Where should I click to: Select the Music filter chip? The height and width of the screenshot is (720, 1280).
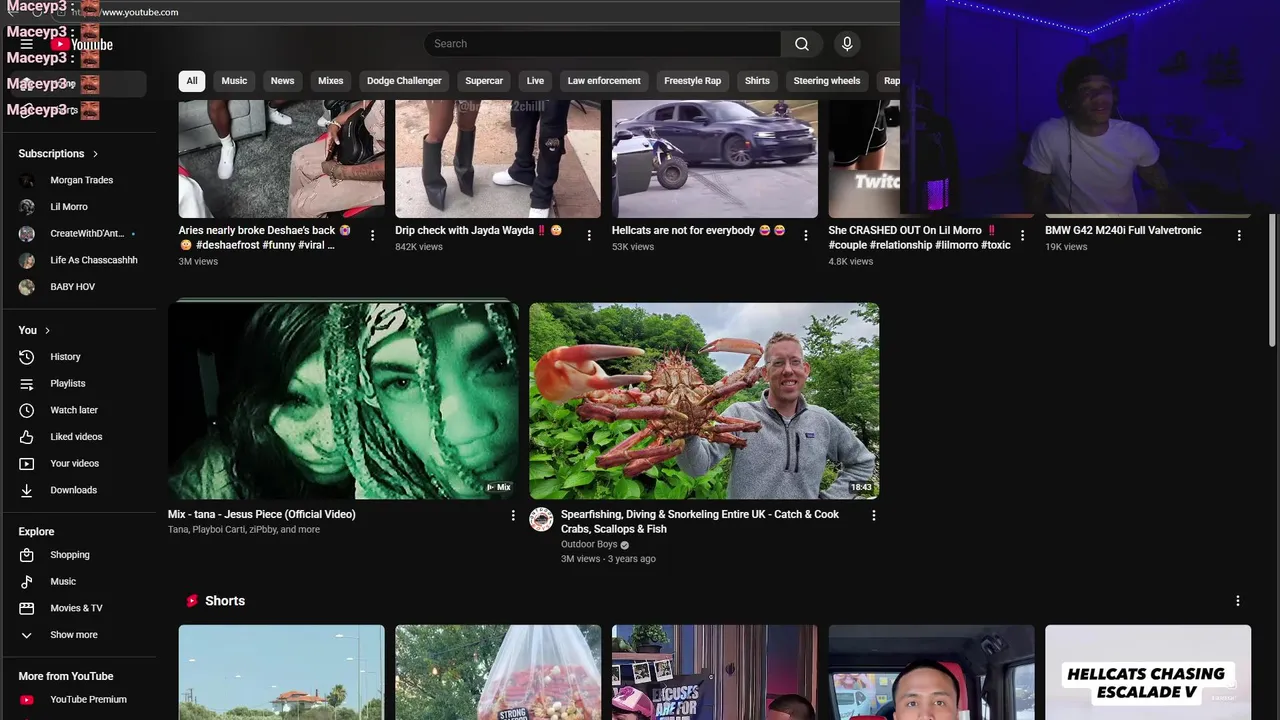tap(234, 81)
